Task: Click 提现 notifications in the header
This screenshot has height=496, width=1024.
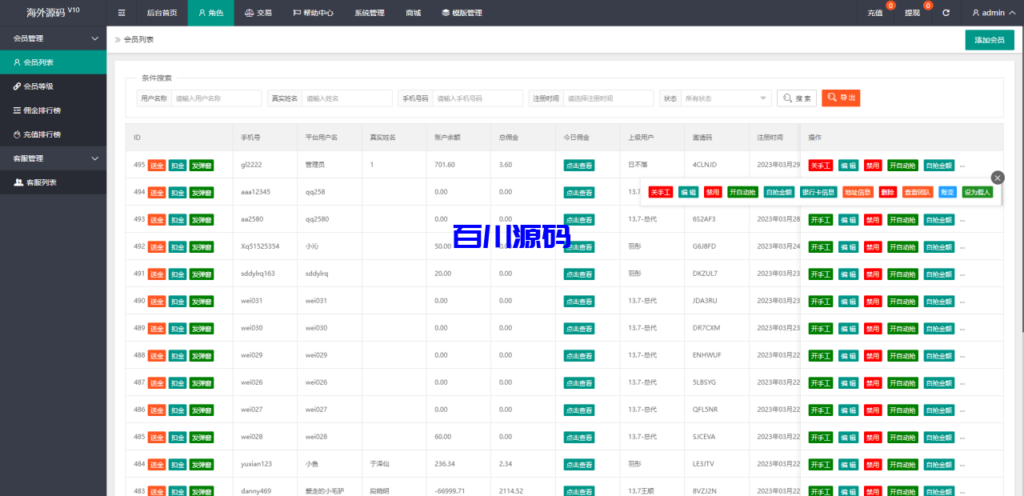Action: (x=912, y=13)
